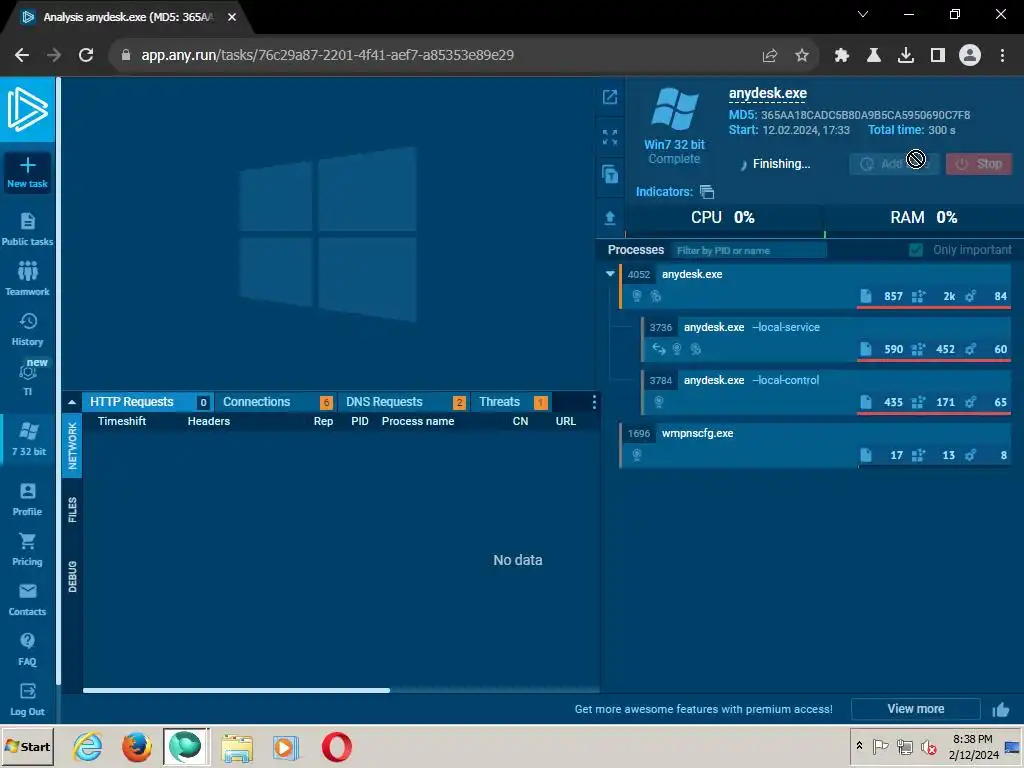Click Log Out in the sidebar
1024x768 pixels.
[x=27, y=700]
